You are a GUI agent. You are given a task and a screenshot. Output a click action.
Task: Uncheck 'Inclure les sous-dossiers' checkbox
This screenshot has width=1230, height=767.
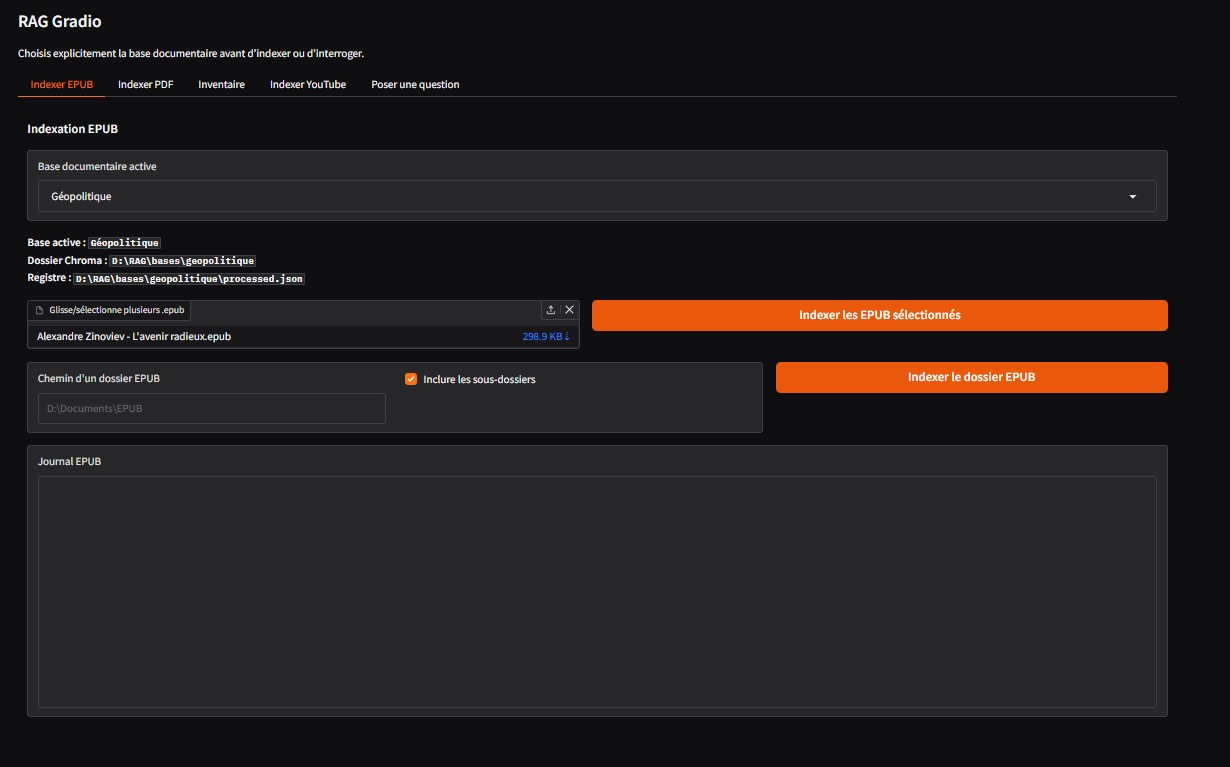(x=411, y=379)
